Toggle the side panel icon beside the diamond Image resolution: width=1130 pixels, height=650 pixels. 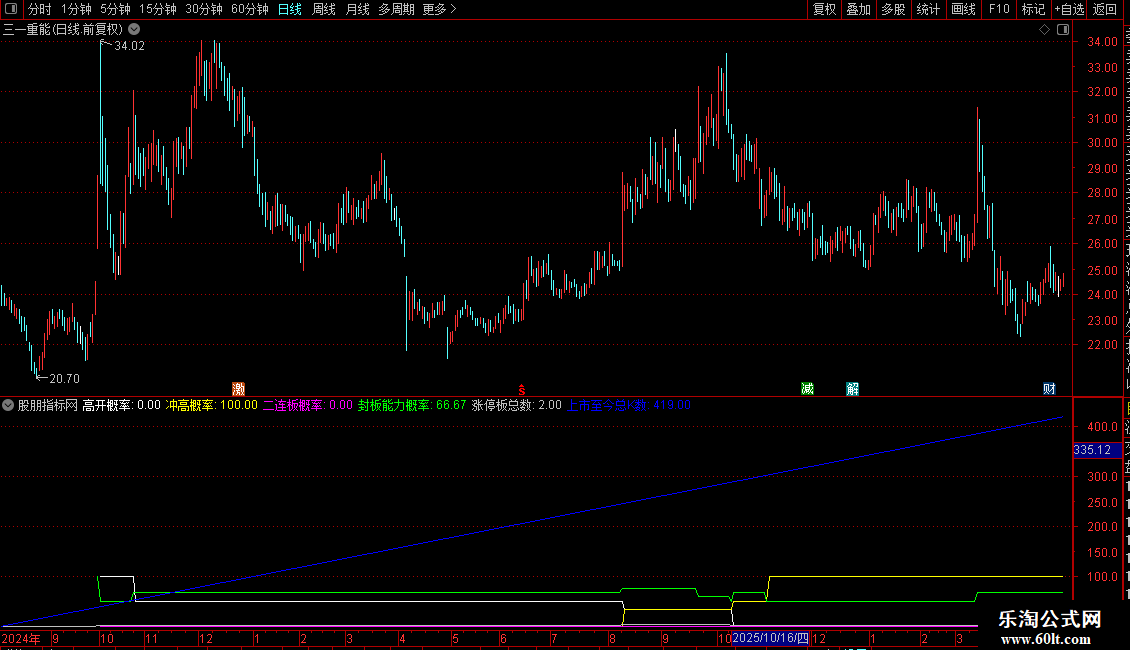(1063, 30)
